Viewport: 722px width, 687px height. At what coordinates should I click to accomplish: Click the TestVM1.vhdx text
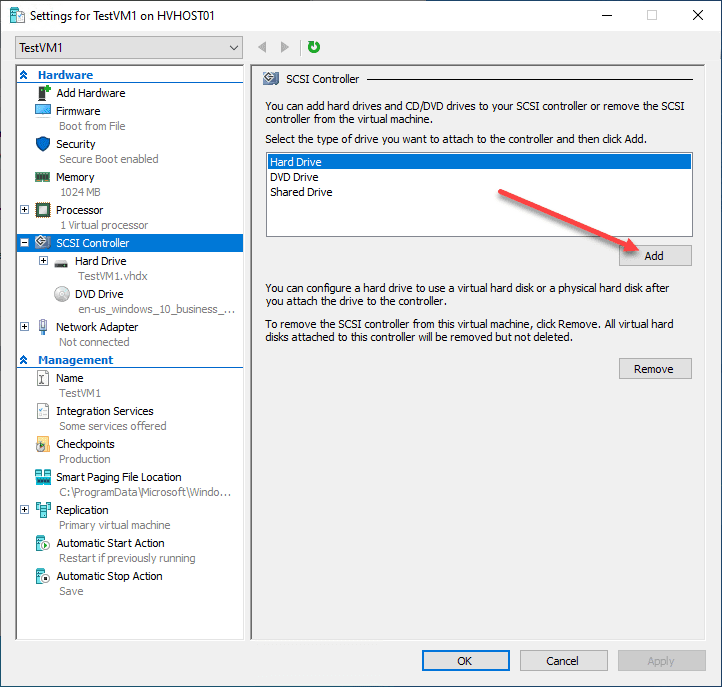tap(113, 276)
